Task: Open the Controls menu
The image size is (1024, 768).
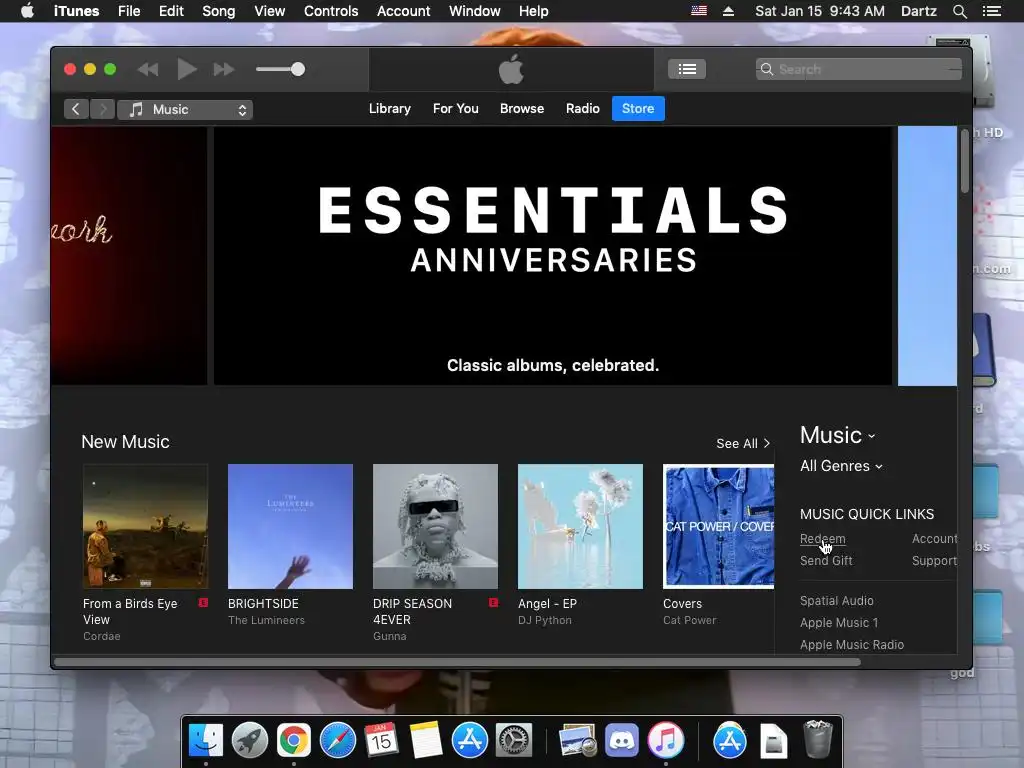Action: (331, 11)
